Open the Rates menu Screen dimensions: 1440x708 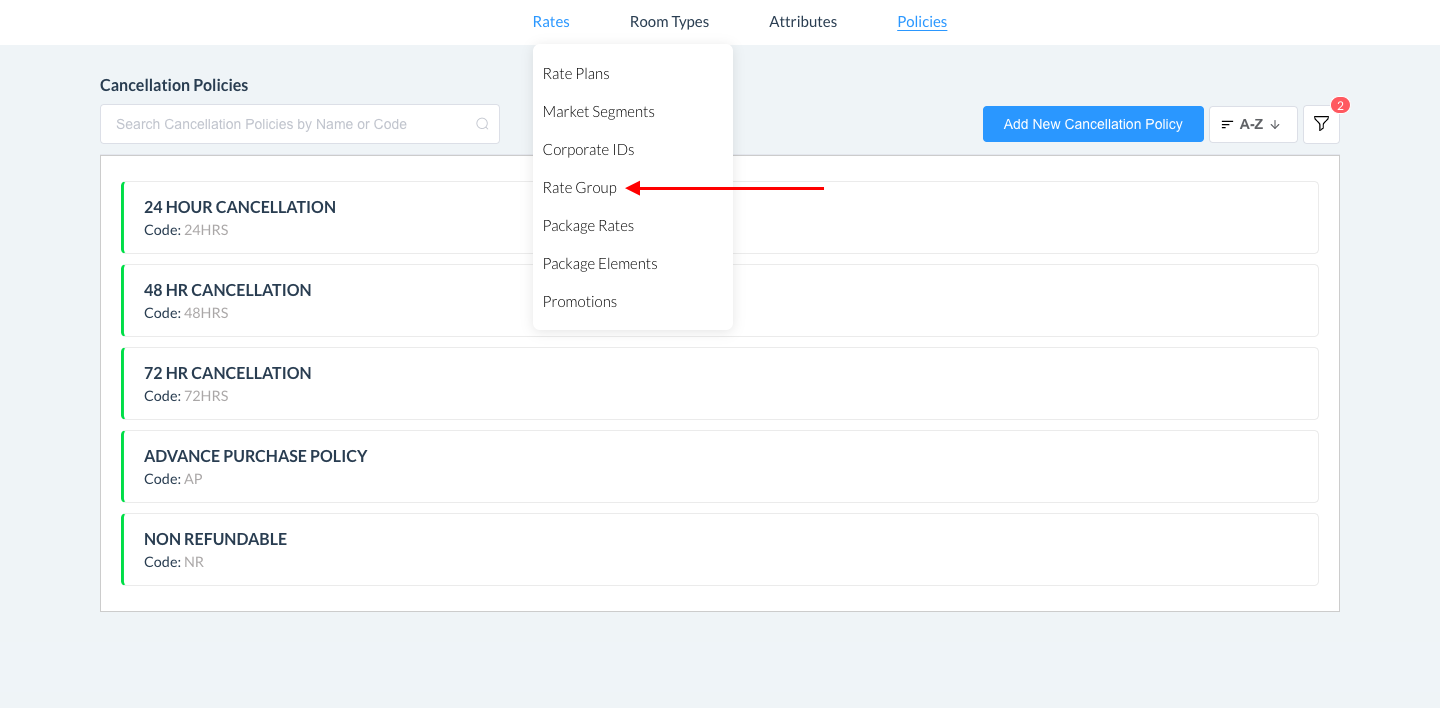coord(551,22)
